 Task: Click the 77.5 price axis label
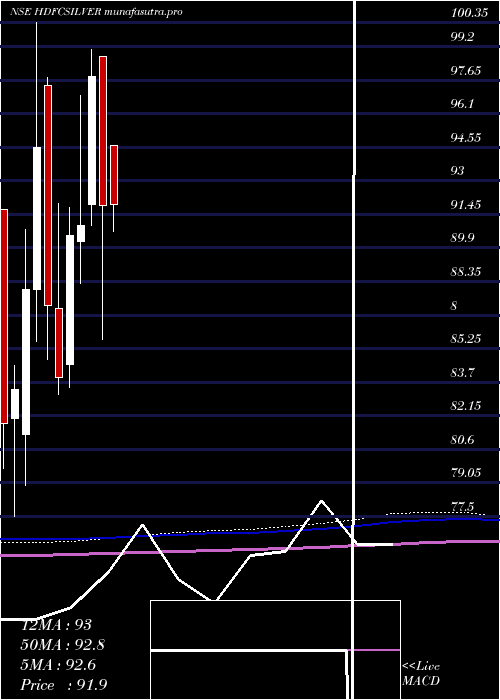tap(462, 507)
